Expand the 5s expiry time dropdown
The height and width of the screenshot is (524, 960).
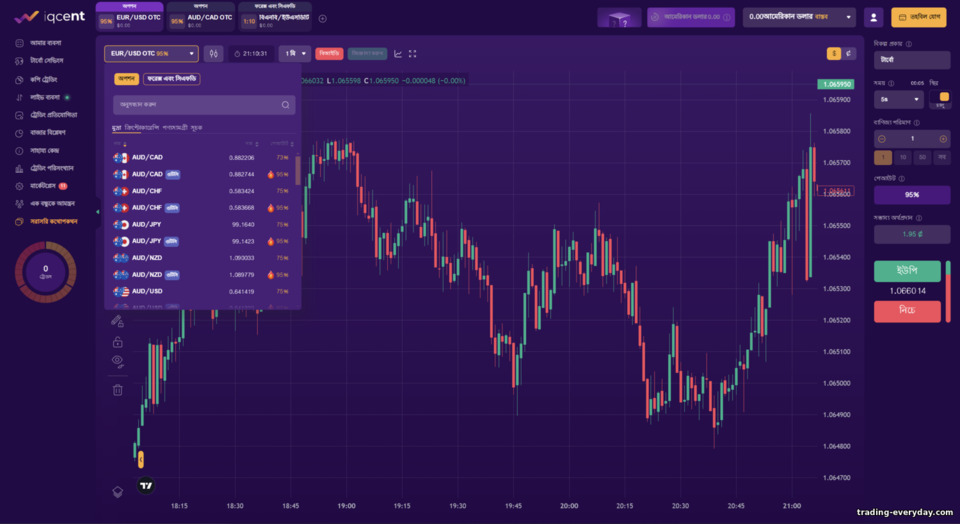(899, 99)
